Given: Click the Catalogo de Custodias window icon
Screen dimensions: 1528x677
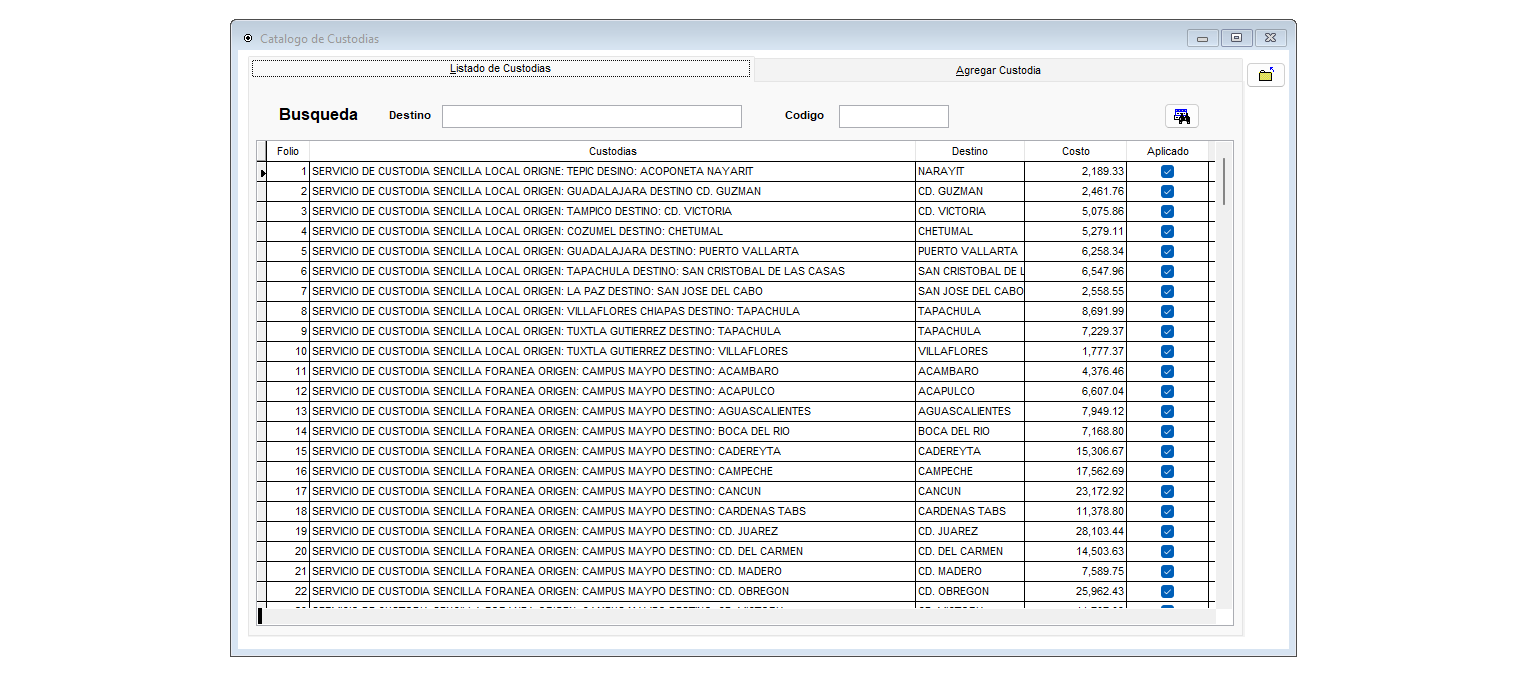Looking at the screenshot, I should coord(248,38).
